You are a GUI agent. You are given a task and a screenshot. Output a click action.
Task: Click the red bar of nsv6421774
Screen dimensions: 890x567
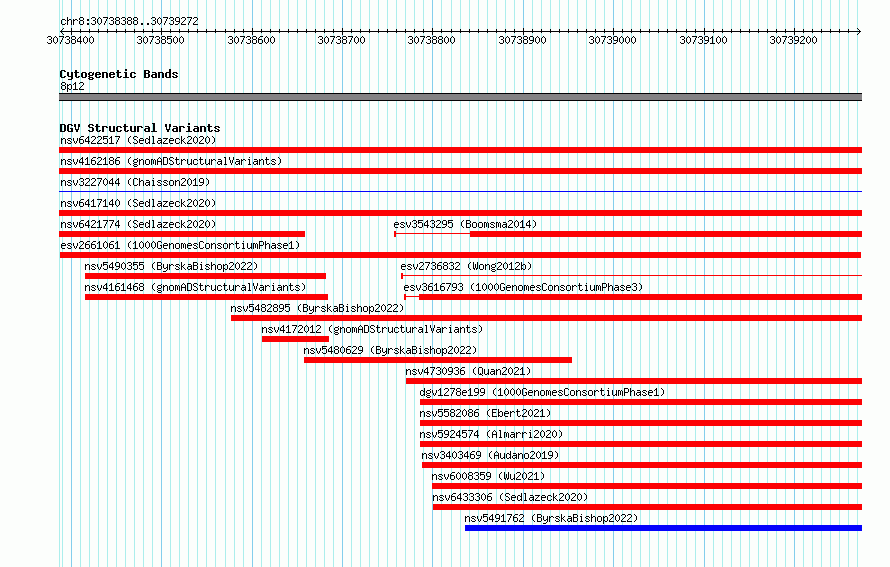click(x=182, y=234)
